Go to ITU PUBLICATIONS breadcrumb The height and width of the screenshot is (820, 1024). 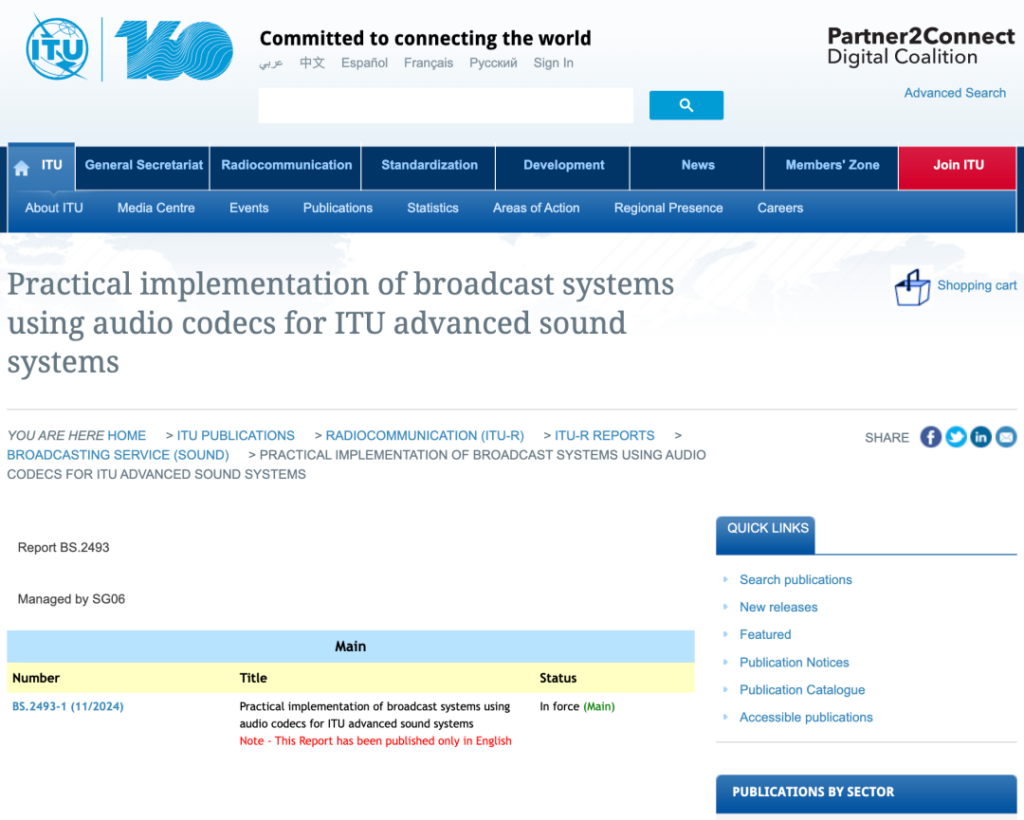click(x=236, y=435)
